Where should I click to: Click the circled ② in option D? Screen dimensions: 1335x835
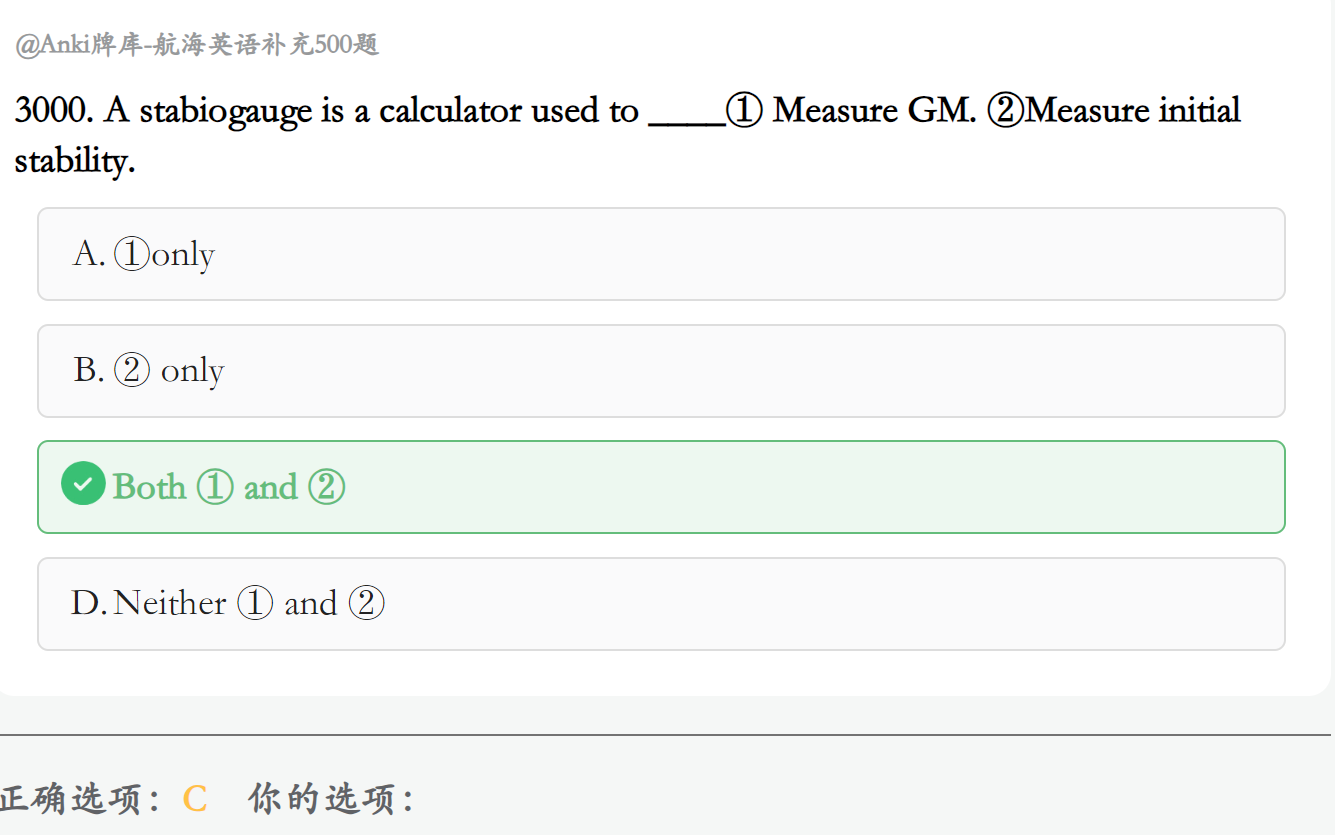[366, 604]
